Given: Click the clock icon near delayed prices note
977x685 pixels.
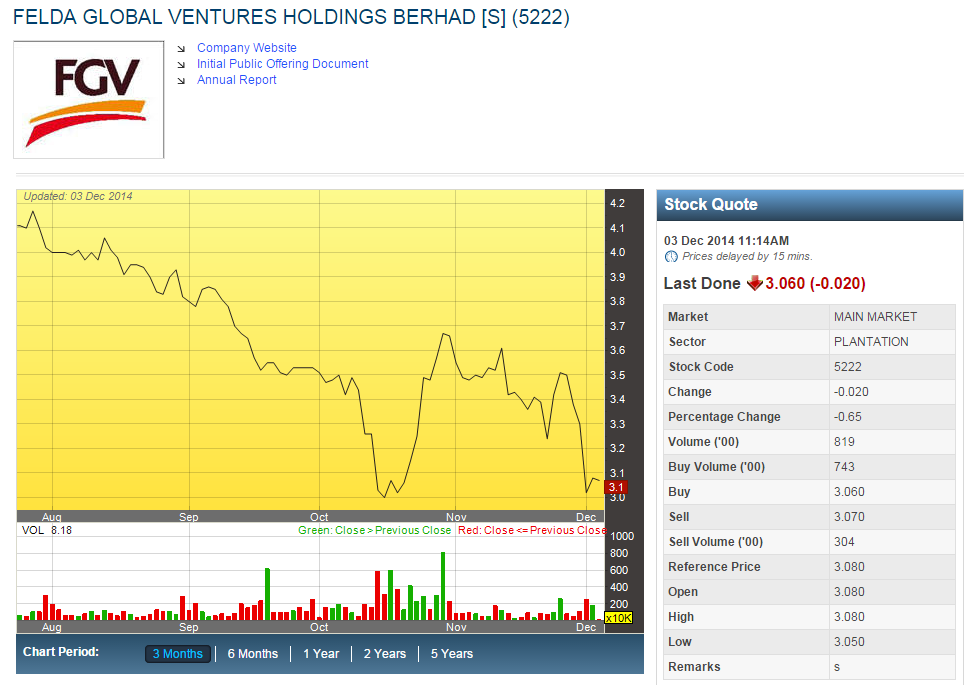Looking at the screenshot, I should (x=671, y=257).
